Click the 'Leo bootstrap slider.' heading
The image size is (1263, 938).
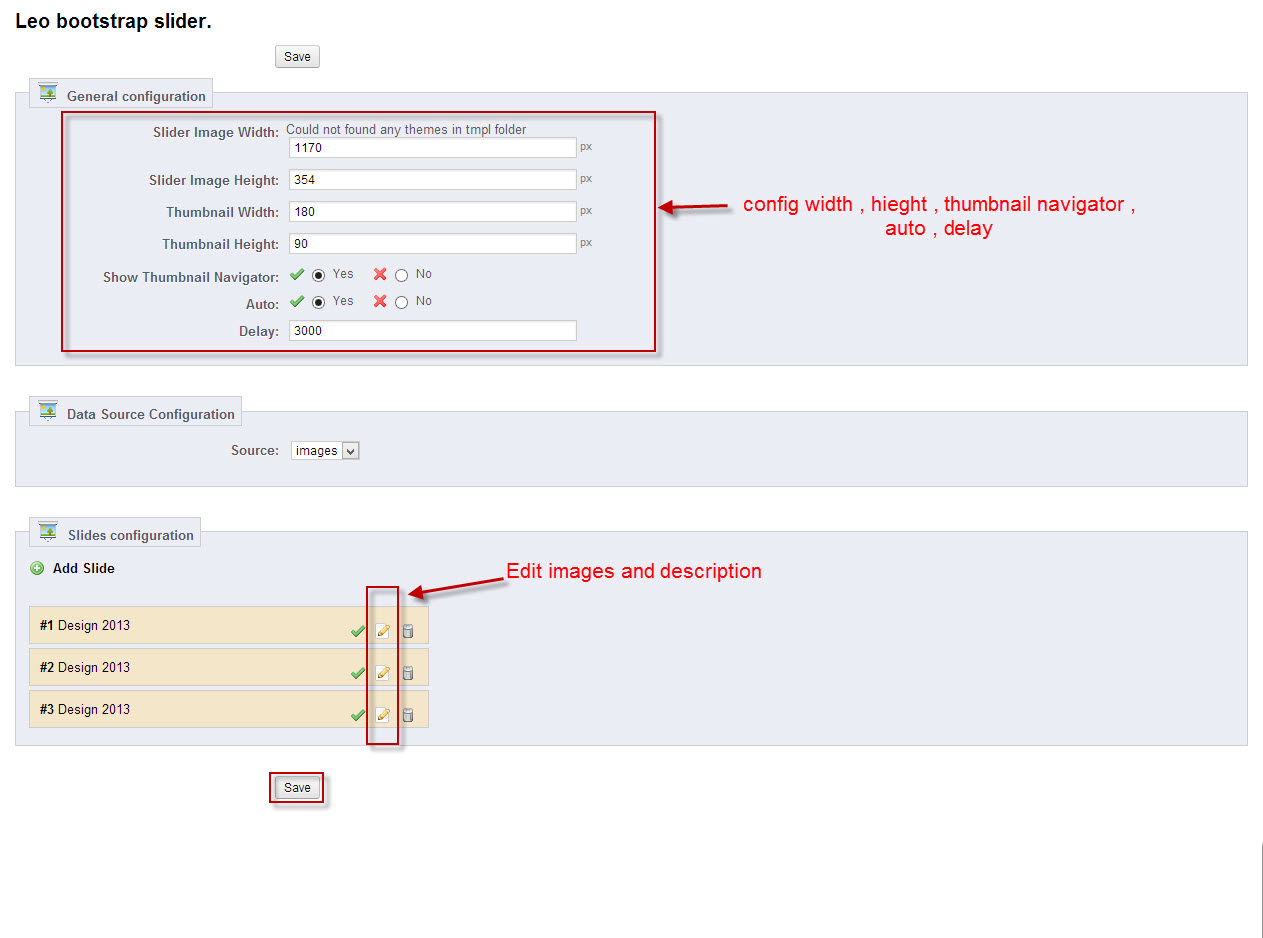point(113,21)
